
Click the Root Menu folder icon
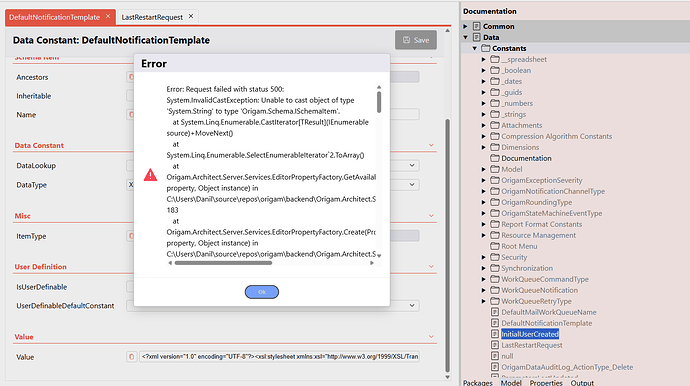click(495, 246)
